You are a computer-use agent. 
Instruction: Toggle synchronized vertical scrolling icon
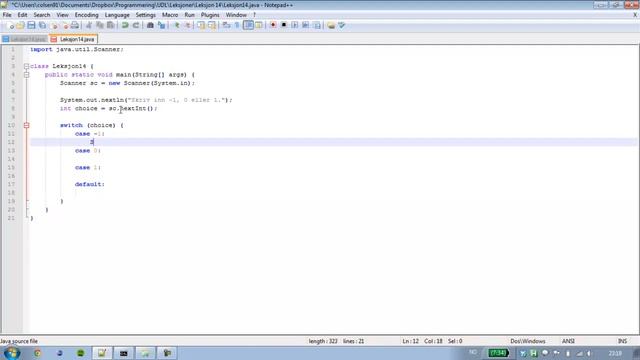click(x=201, y=25)
